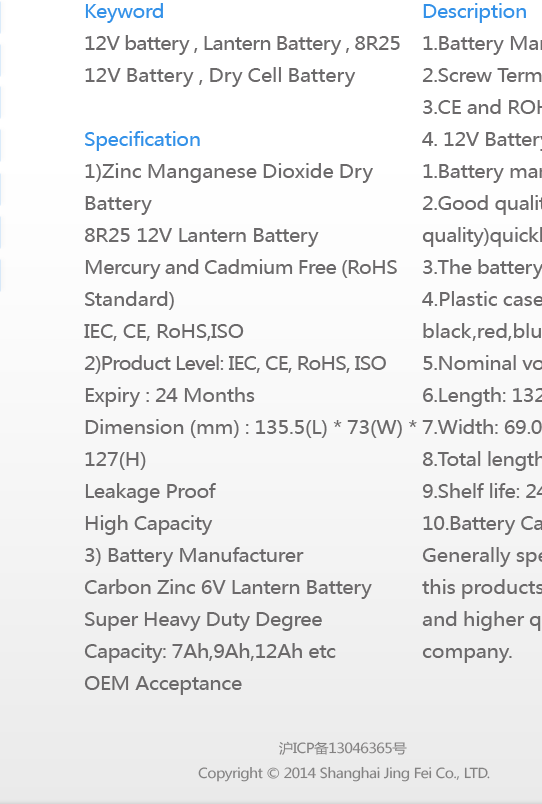Click the "High Capacity" text
Screen dimensions: 542x804
coord(148,524)
